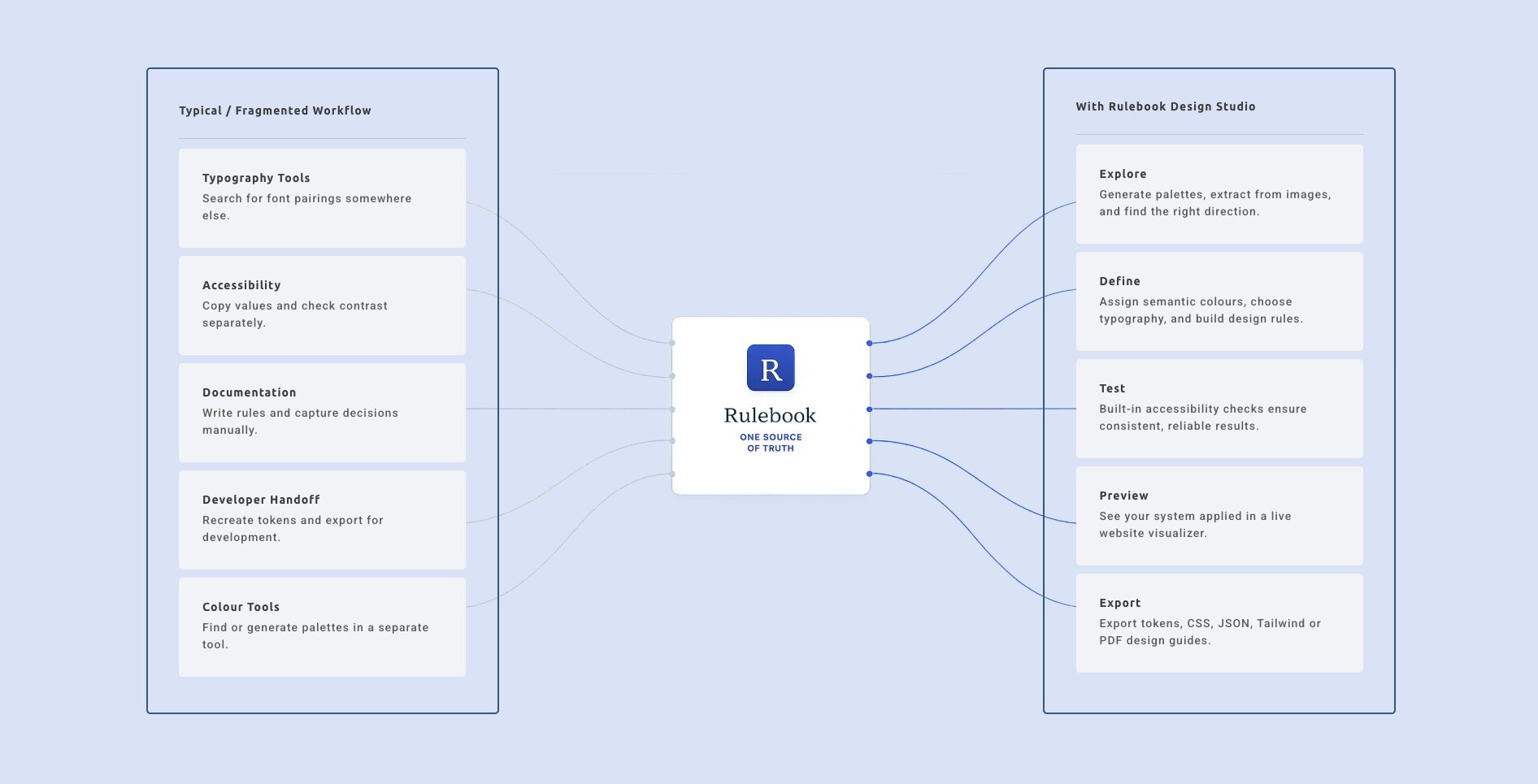
Task: Click 'Built-in accessibility checks ensure' description
Action: click(x=1203, y=417)
